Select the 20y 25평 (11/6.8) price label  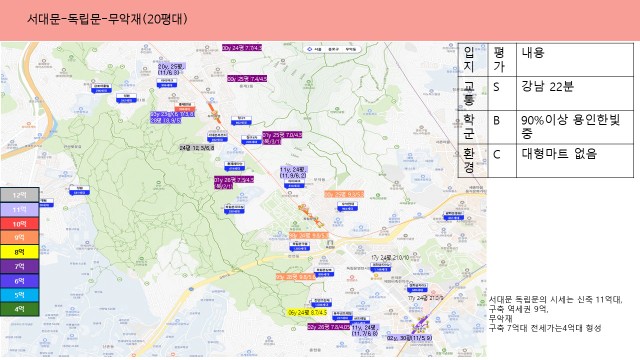pyautogui.click(x=171, y=69)
